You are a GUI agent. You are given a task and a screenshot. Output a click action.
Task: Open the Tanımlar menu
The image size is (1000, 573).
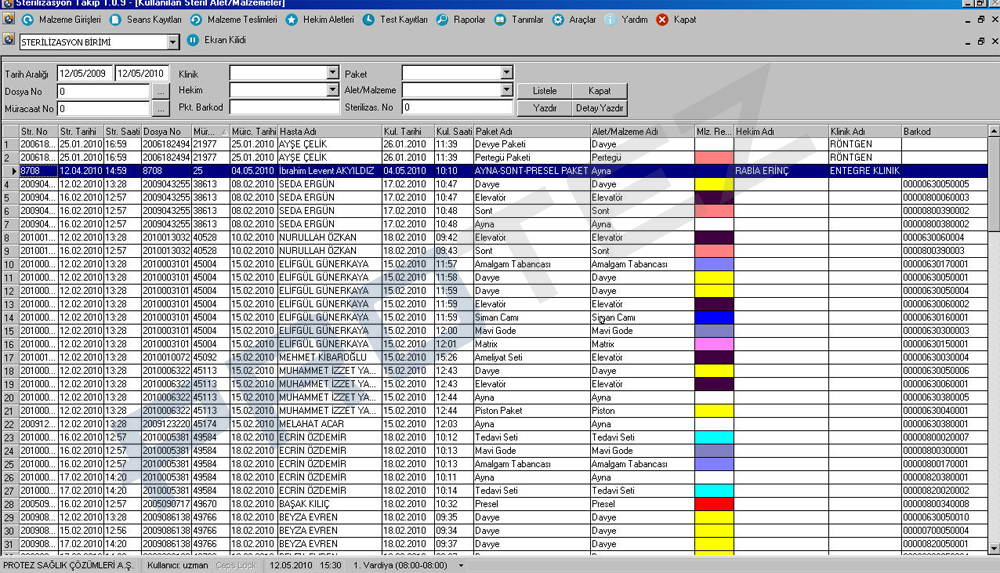[x=527, y=20]
